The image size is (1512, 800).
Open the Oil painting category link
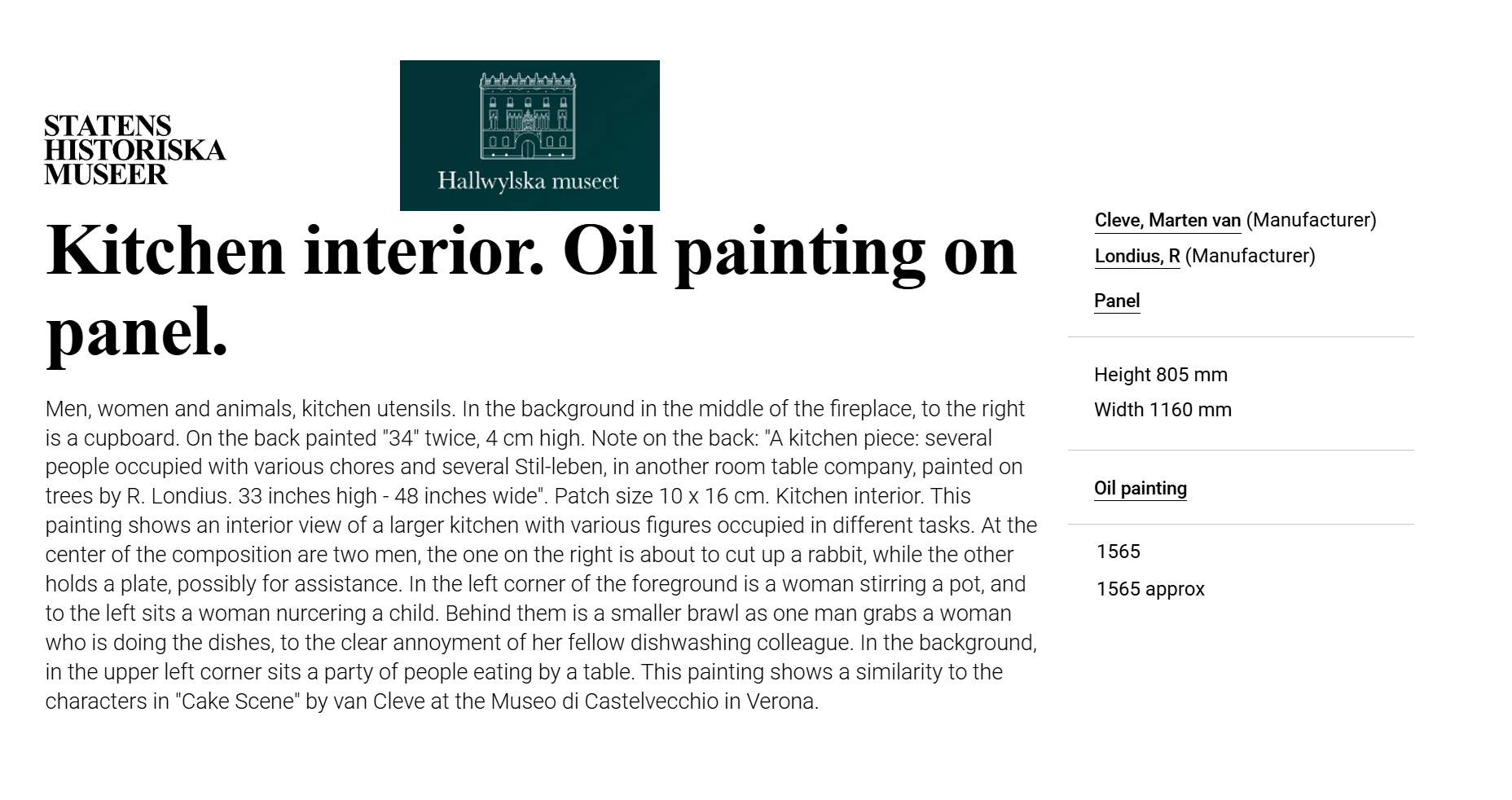pos(1140,488)
